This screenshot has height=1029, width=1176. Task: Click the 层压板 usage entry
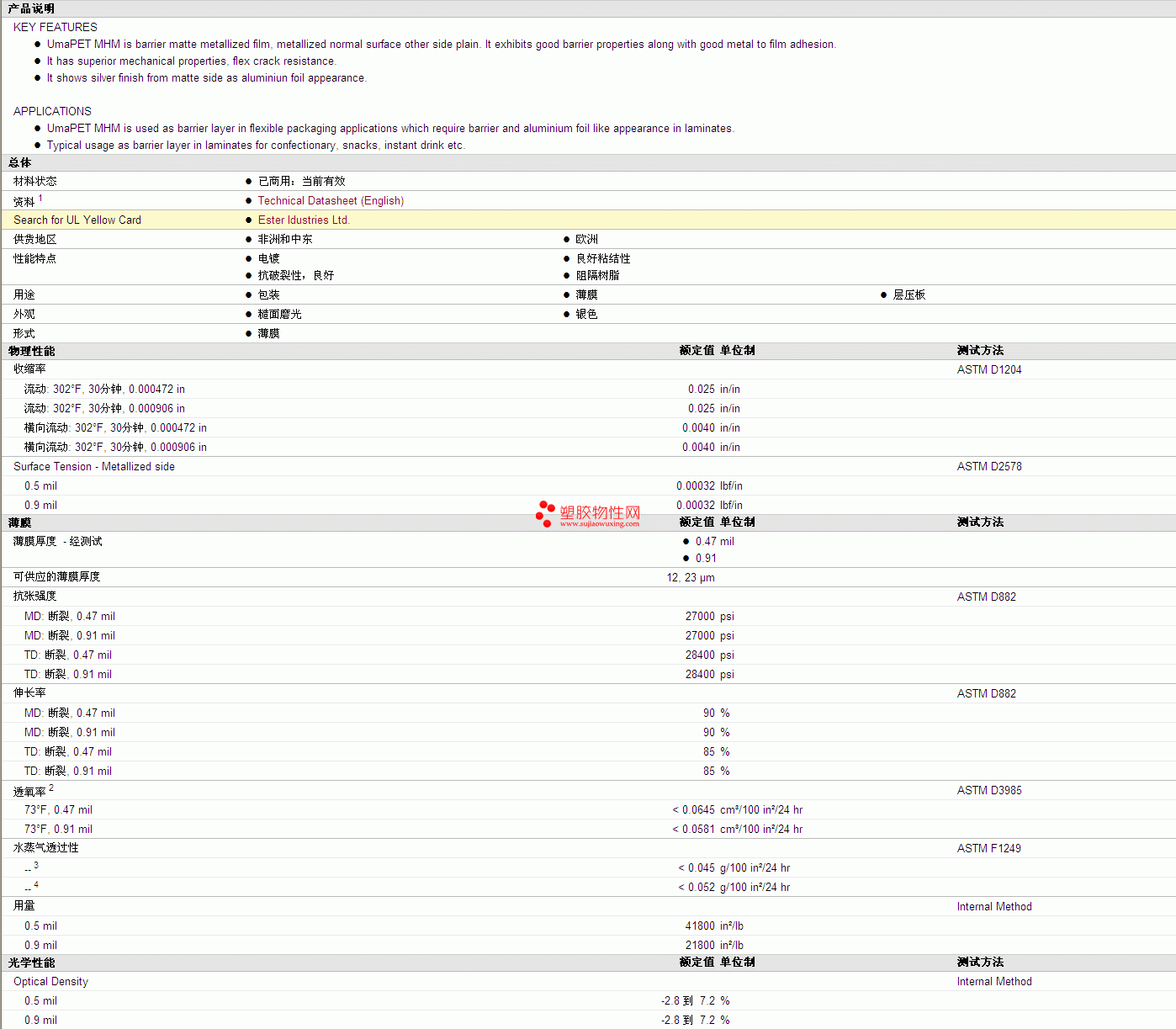(909, 295)
